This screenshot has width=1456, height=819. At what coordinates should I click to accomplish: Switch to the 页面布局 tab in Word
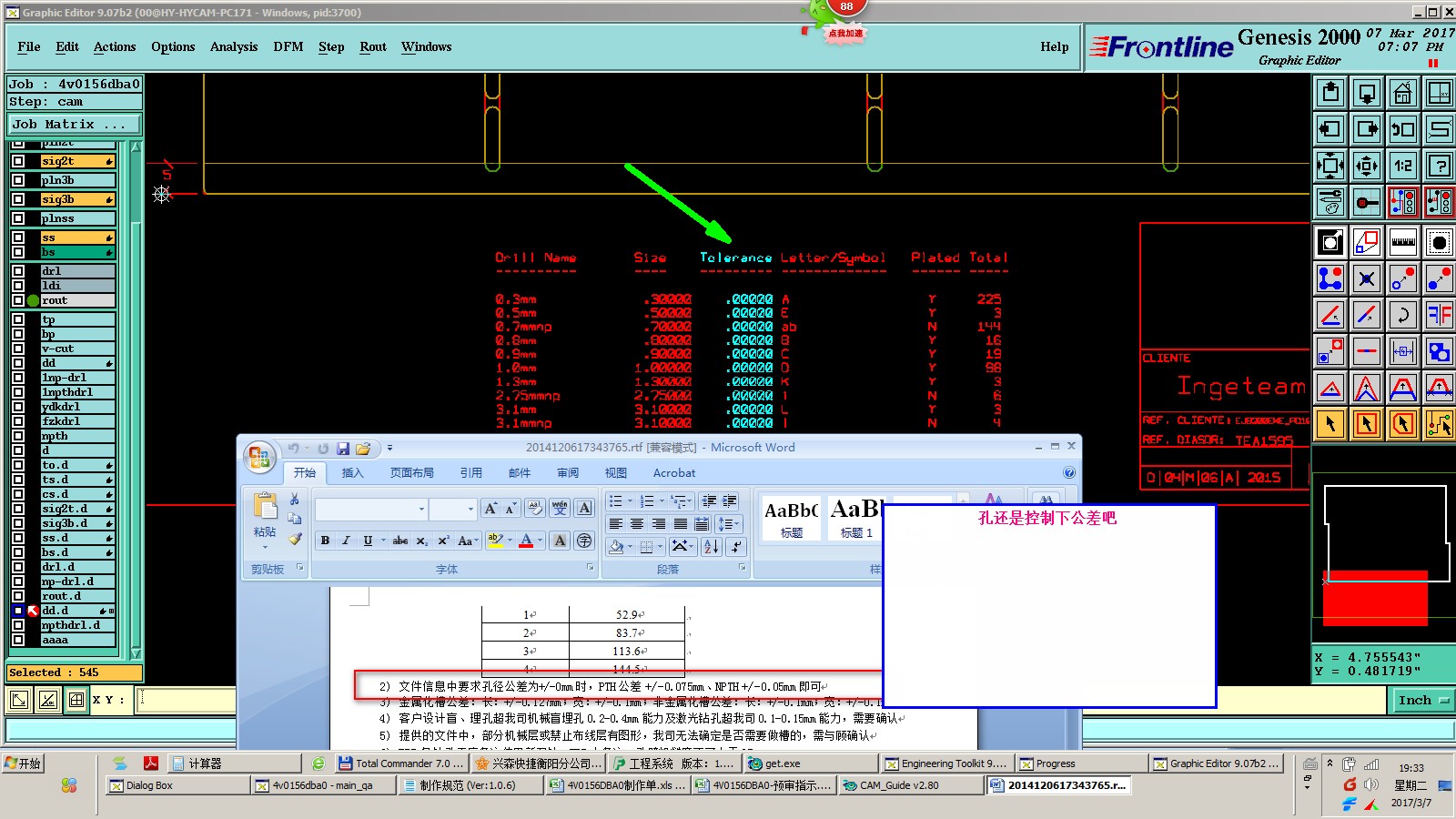411,473
